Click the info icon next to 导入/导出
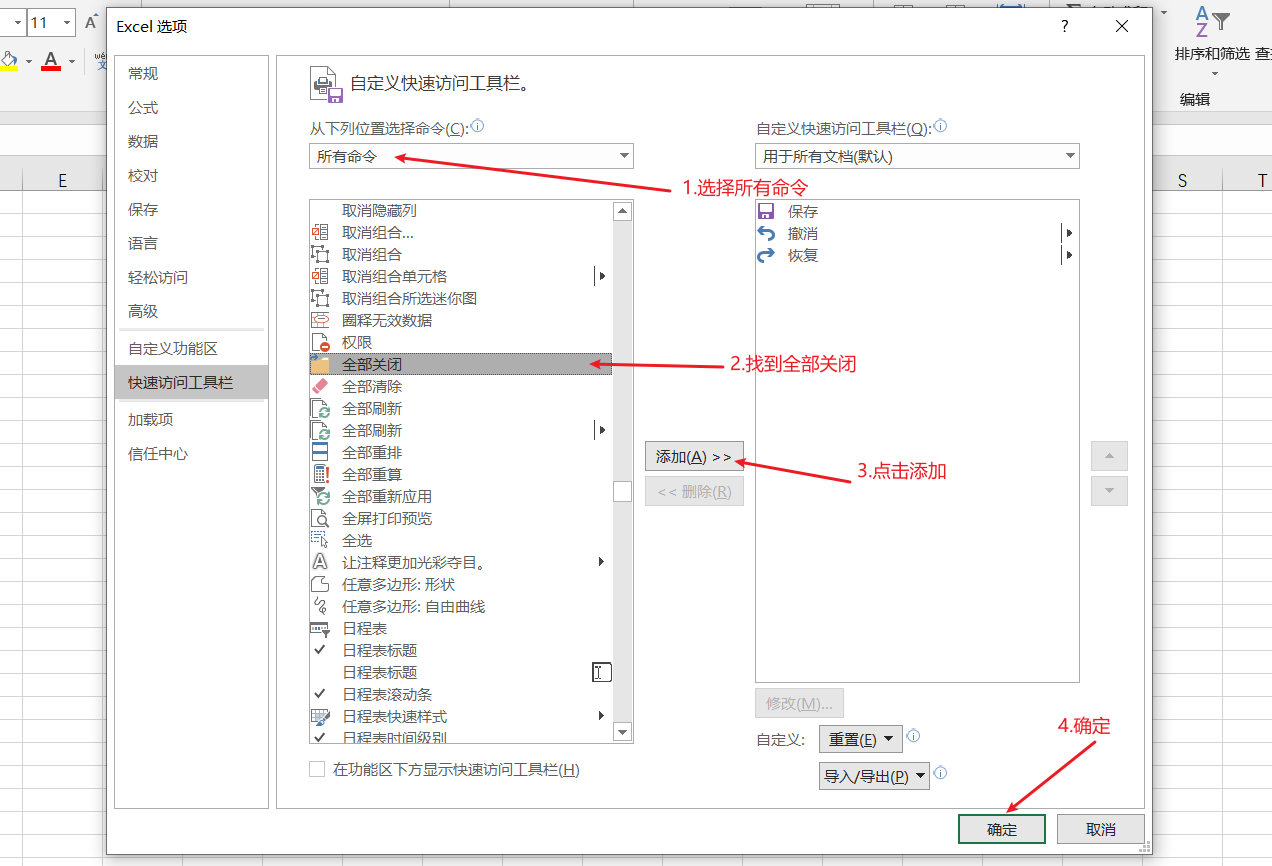The width and height of the screenshot is (1272, 866). (940, 774)
